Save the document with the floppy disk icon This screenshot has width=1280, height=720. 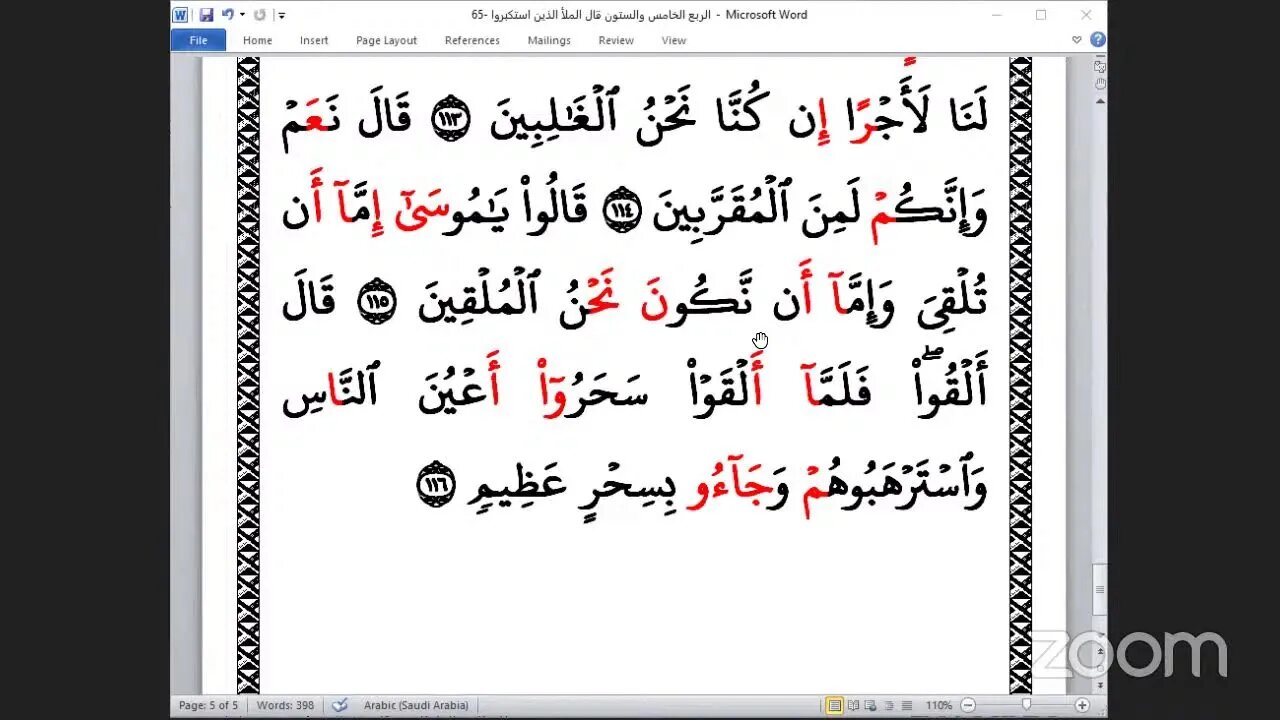[206, 15]
